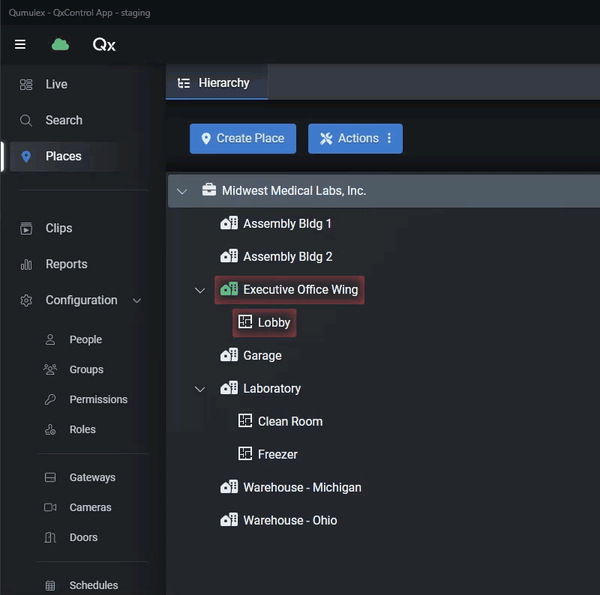600x595 pixels.
Task: Go to the Live menu item
Action: pos(56,84)
